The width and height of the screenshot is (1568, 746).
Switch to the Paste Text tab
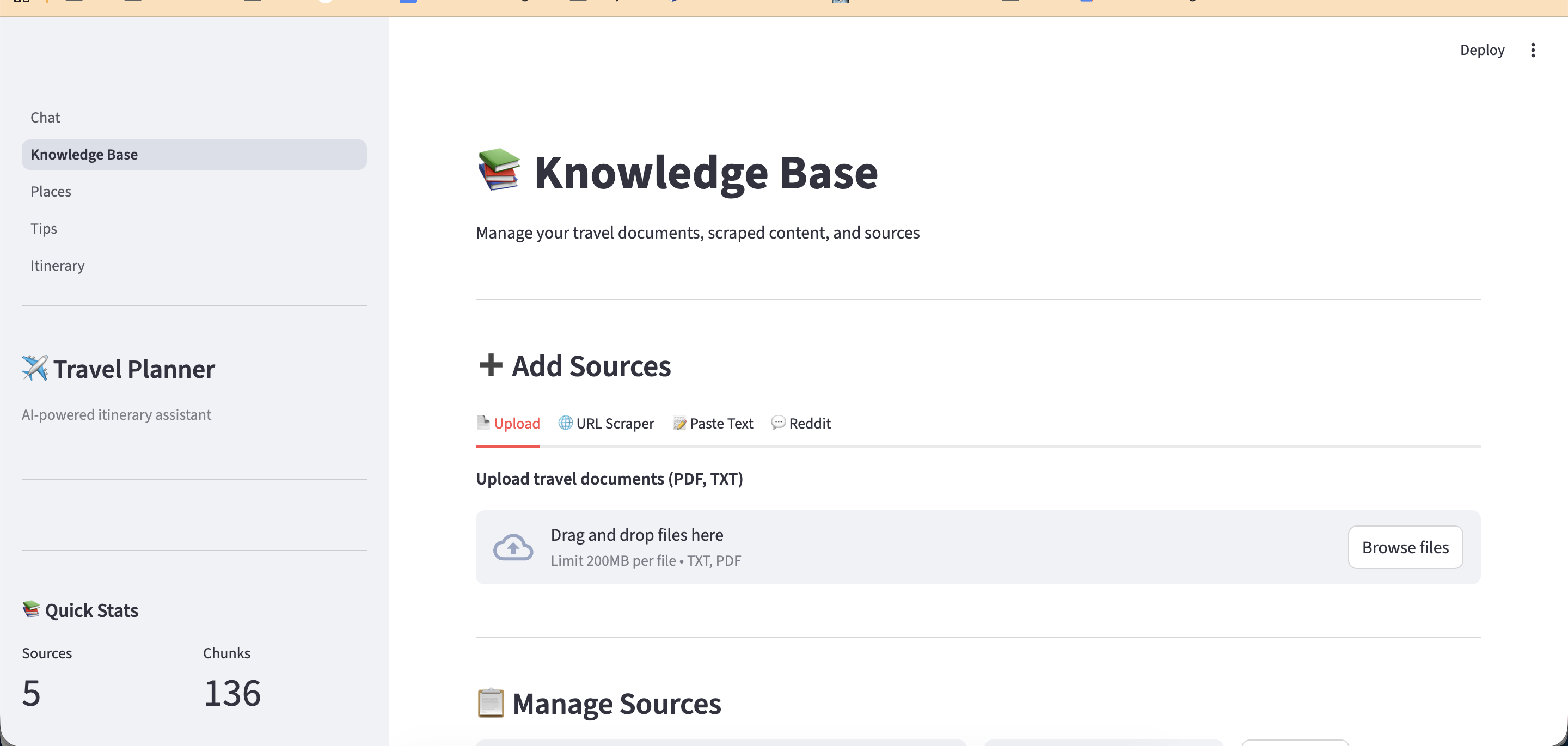click(x=721, y=423)
